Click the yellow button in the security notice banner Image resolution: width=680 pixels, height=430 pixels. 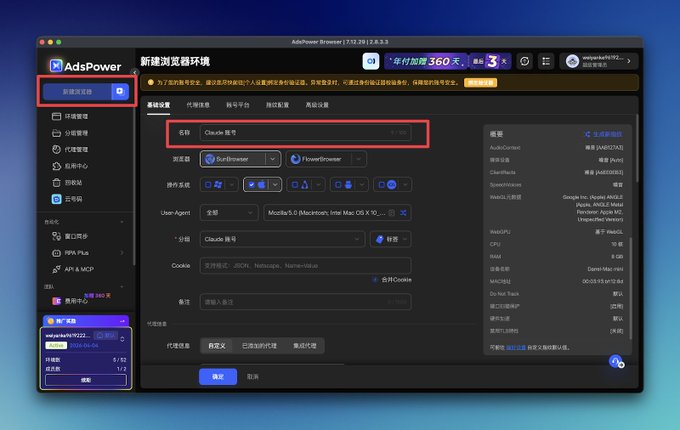pyautogui.click(x=481, y=82)
